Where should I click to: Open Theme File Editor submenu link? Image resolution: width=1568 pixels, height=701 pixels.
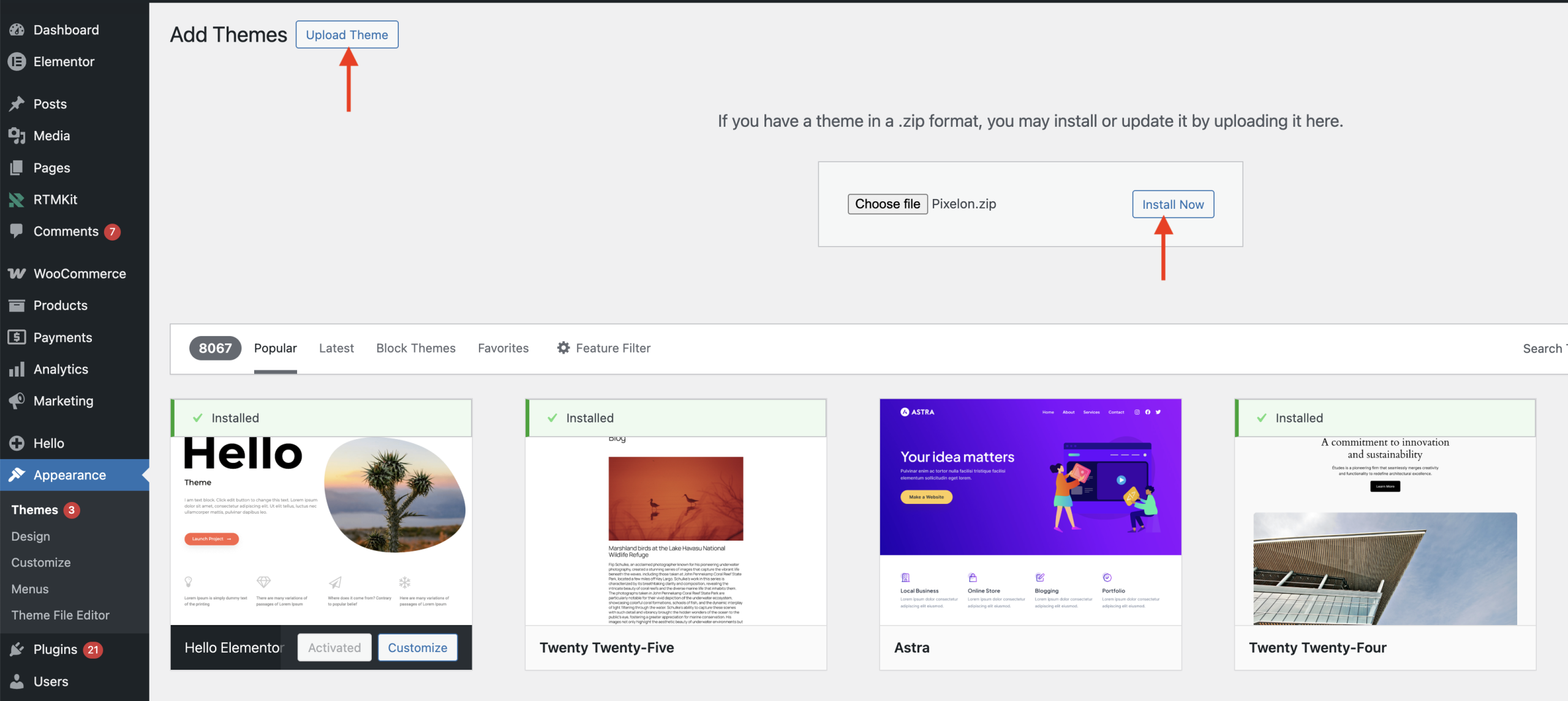pos(60,615)
